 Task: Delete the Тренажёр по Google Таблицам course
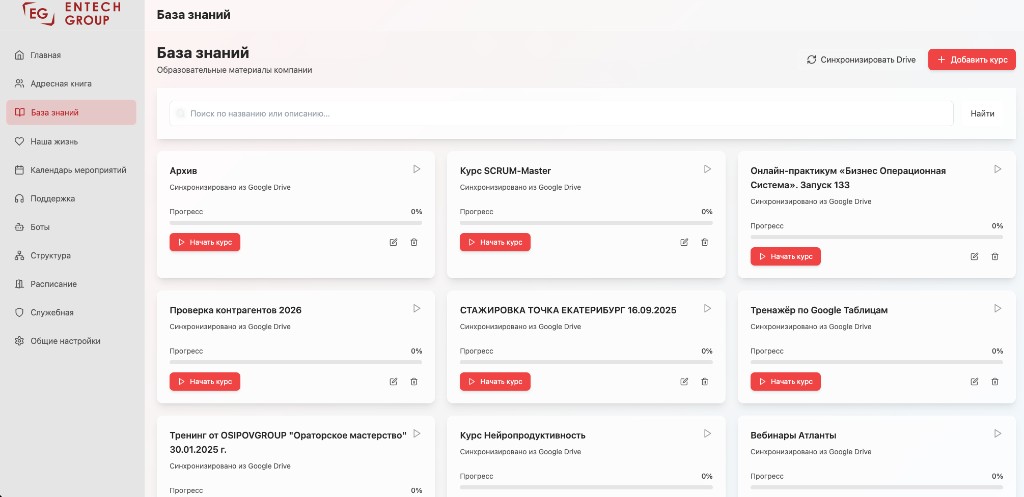click(x=995, y=381)
